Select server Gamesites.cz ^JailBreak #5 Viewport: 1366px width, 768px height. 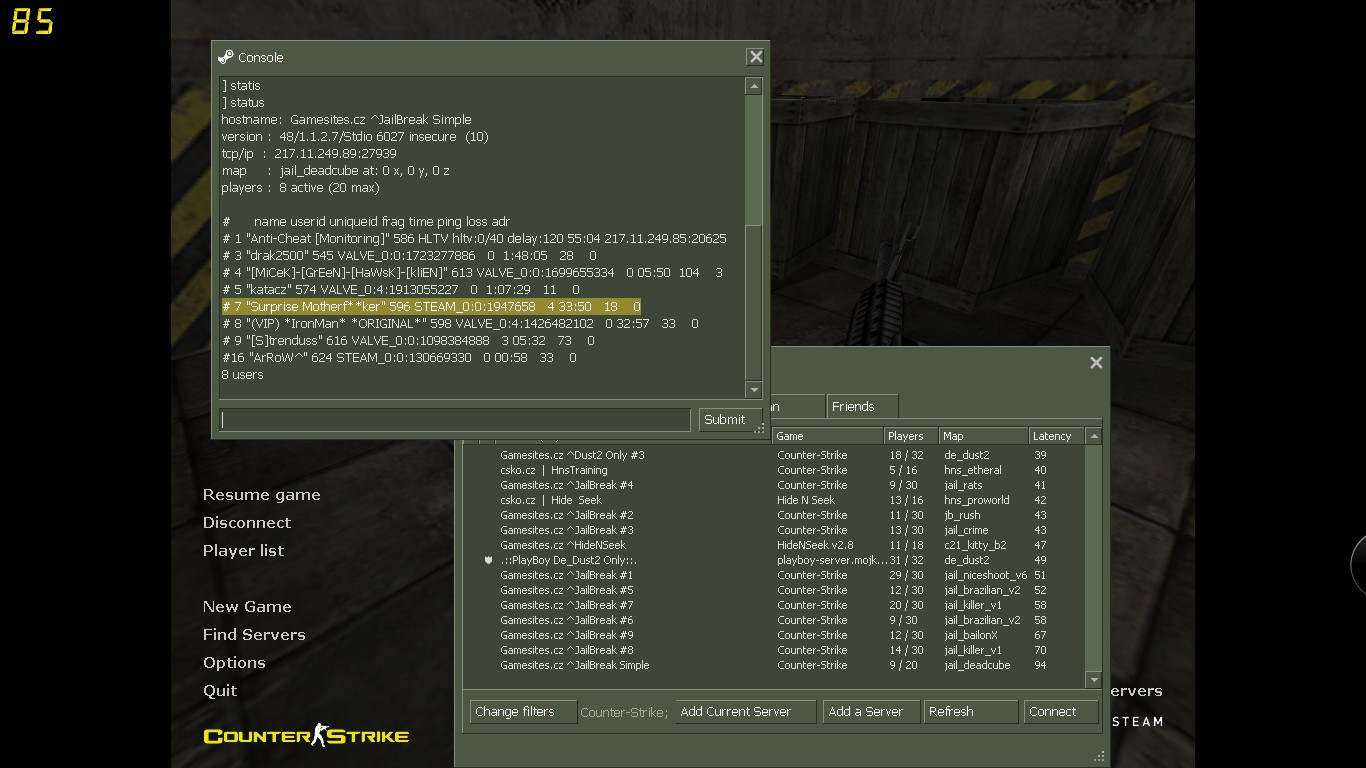pyautogui.click(x=776, y=590)
